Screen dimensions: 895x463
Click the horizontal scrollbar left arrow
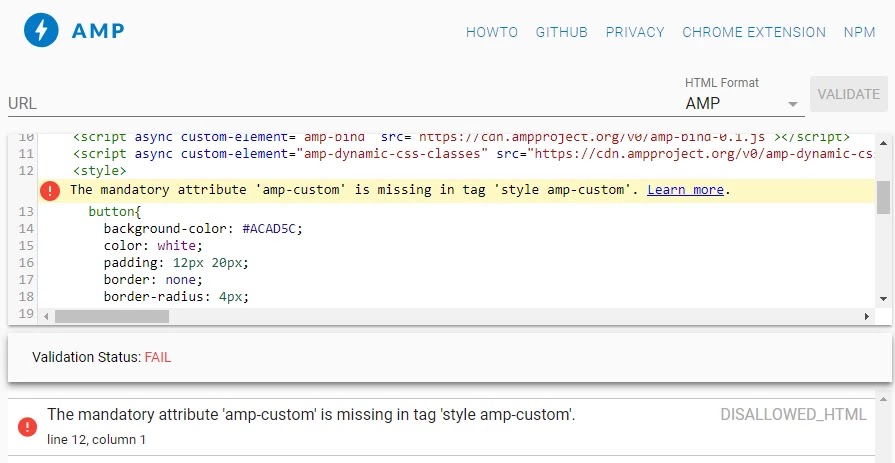pyautogui.click(x=46, y=316)
